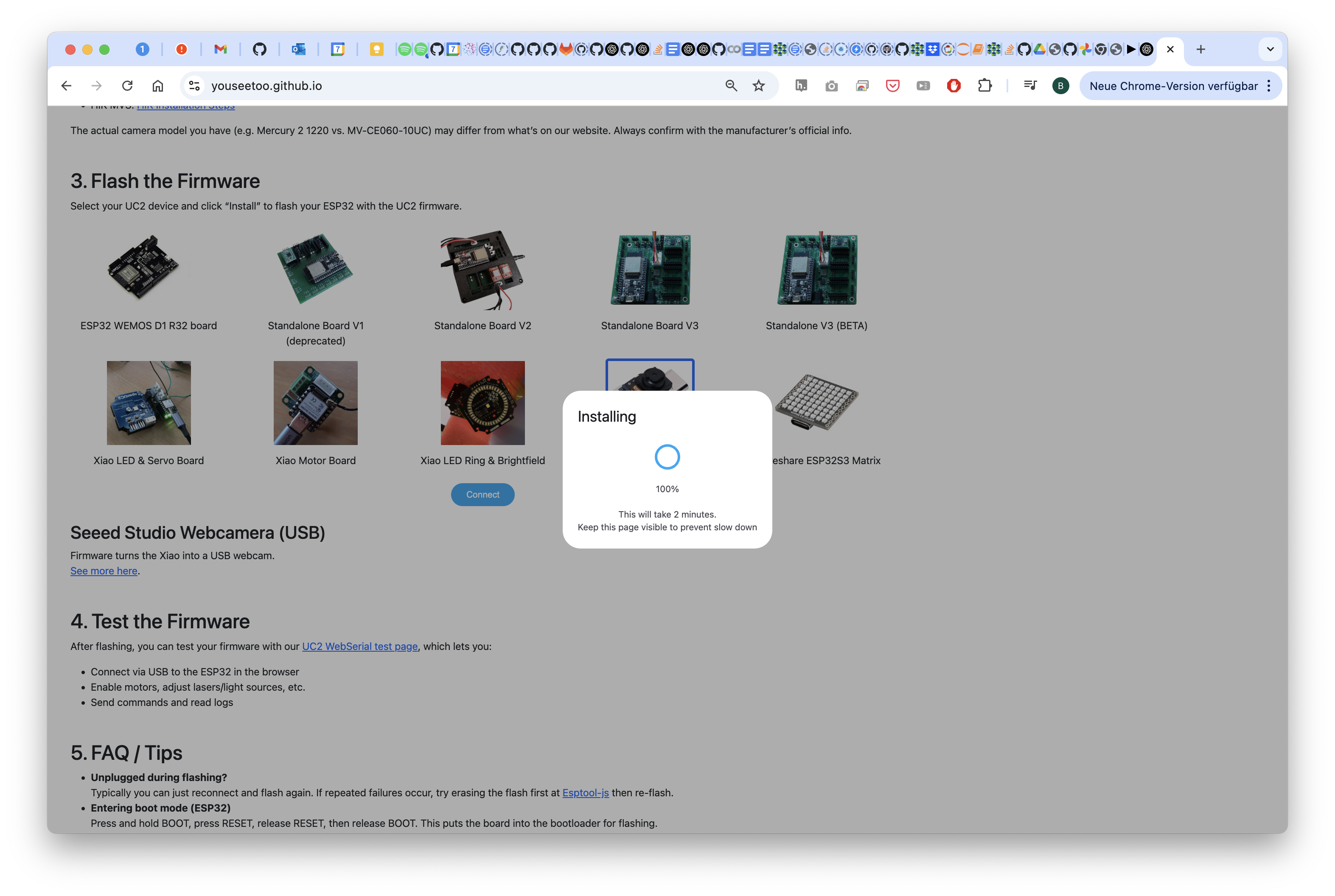This screenshot has height=896, width=1335.
Task: Click the zoom magnifier icon in the address bar
Action: tap(731, 86)
